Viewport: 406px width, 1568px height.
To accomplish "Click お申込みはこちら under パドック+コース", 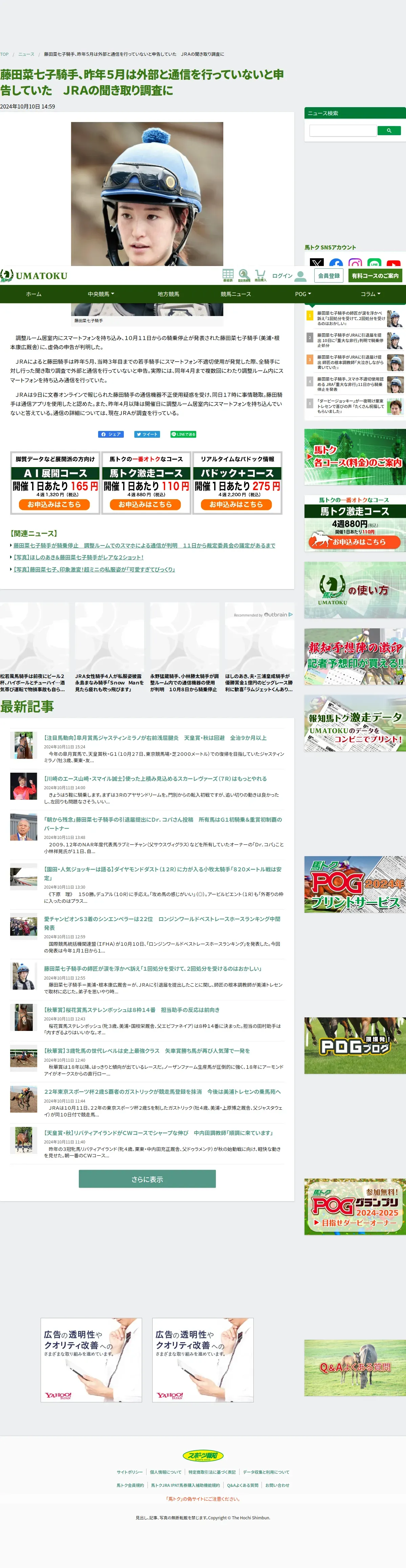I will tap(236, 505).
